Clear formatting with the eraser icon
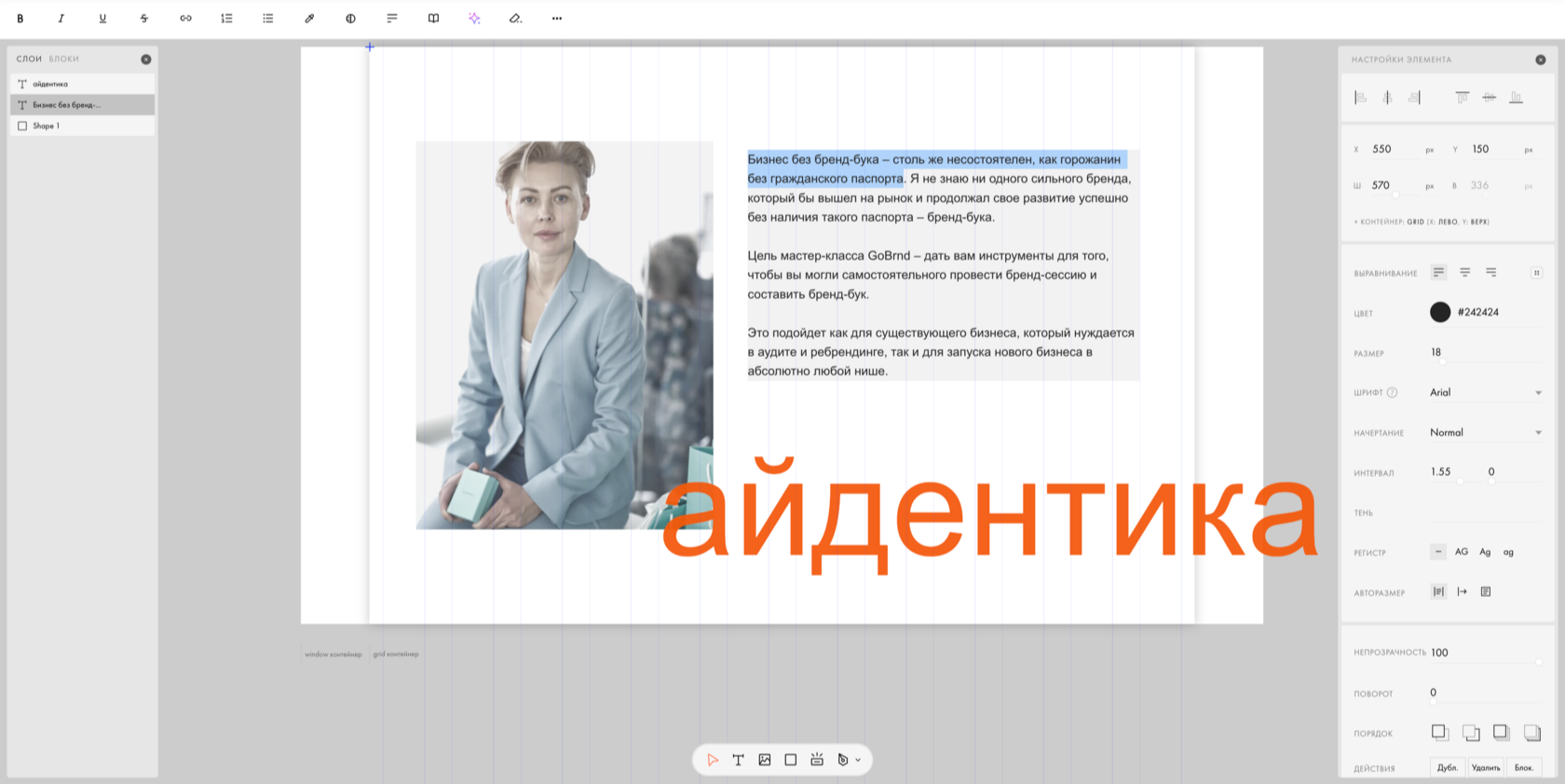Image resolution: width=1565 pixels, height=784 pixels. [515, 19]
